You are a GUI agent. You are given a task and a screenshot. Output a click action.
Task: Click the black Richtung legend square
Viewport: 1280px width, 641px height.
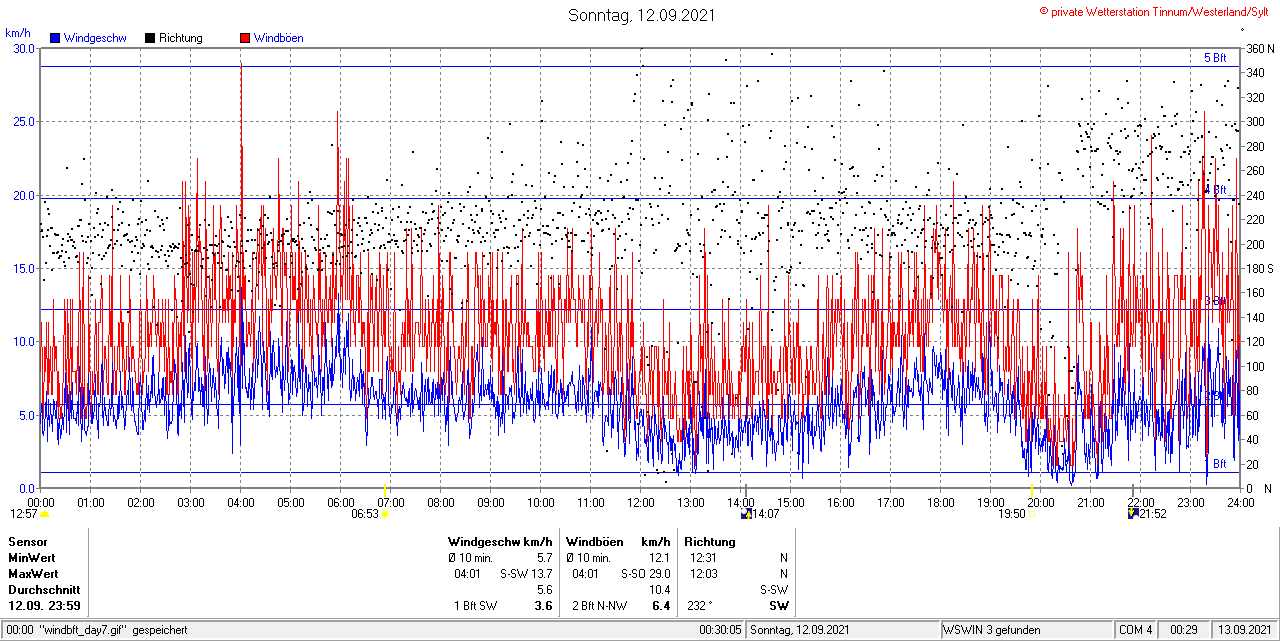coord(150,39)
